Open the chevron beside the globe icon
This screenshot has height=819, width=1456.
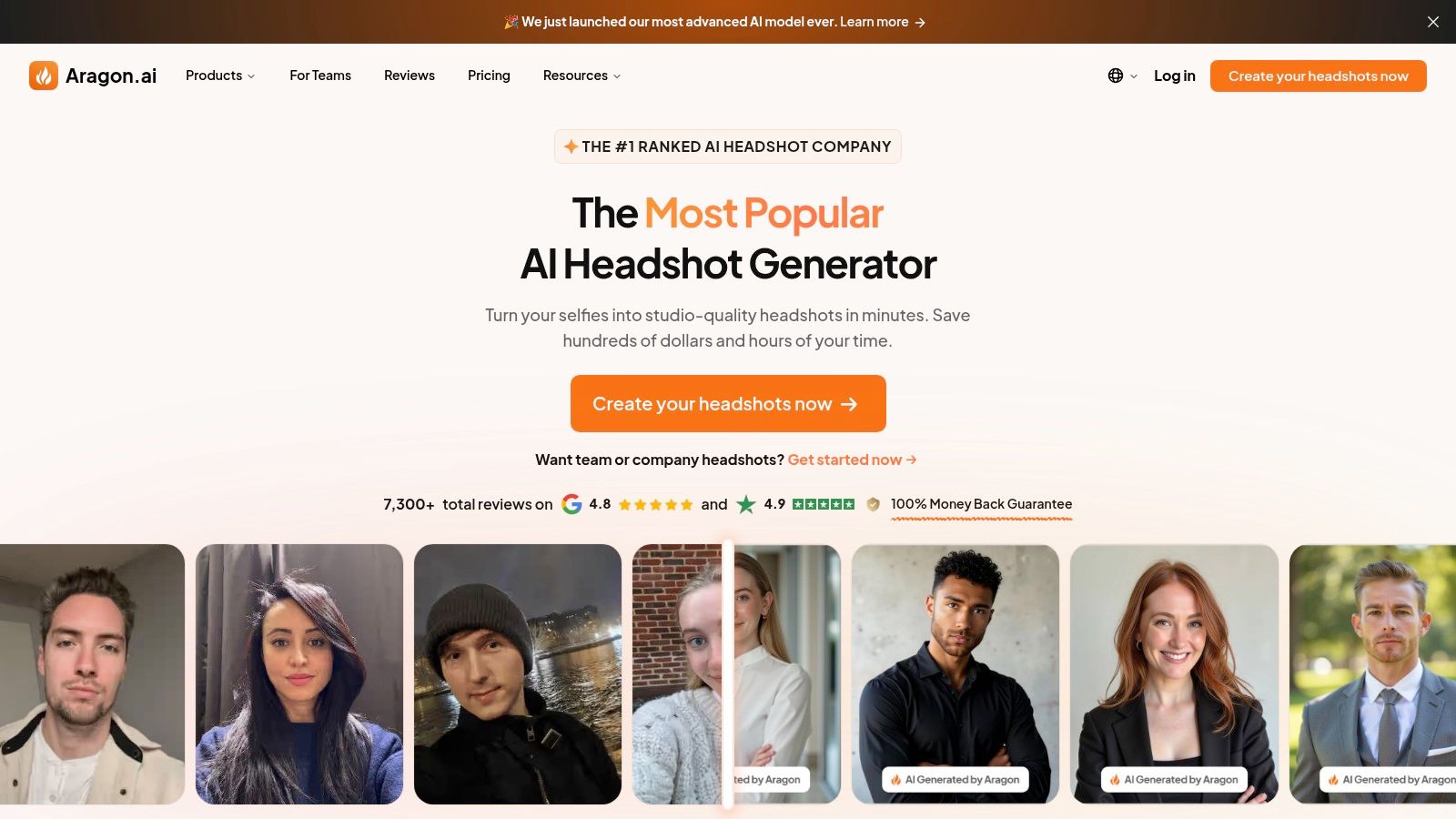pos(1134,76)
